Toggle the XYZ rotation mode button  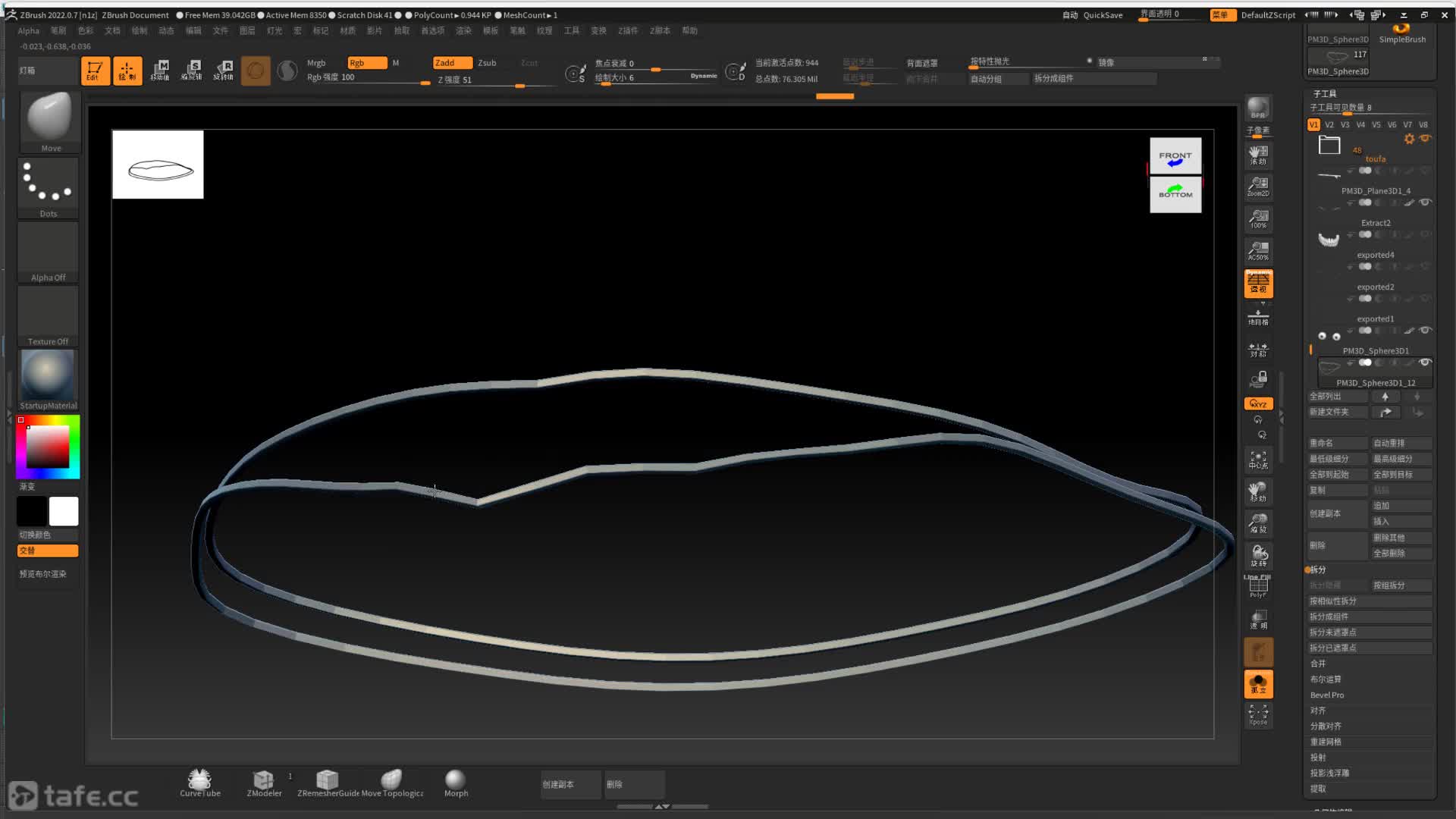(1258, 403)
